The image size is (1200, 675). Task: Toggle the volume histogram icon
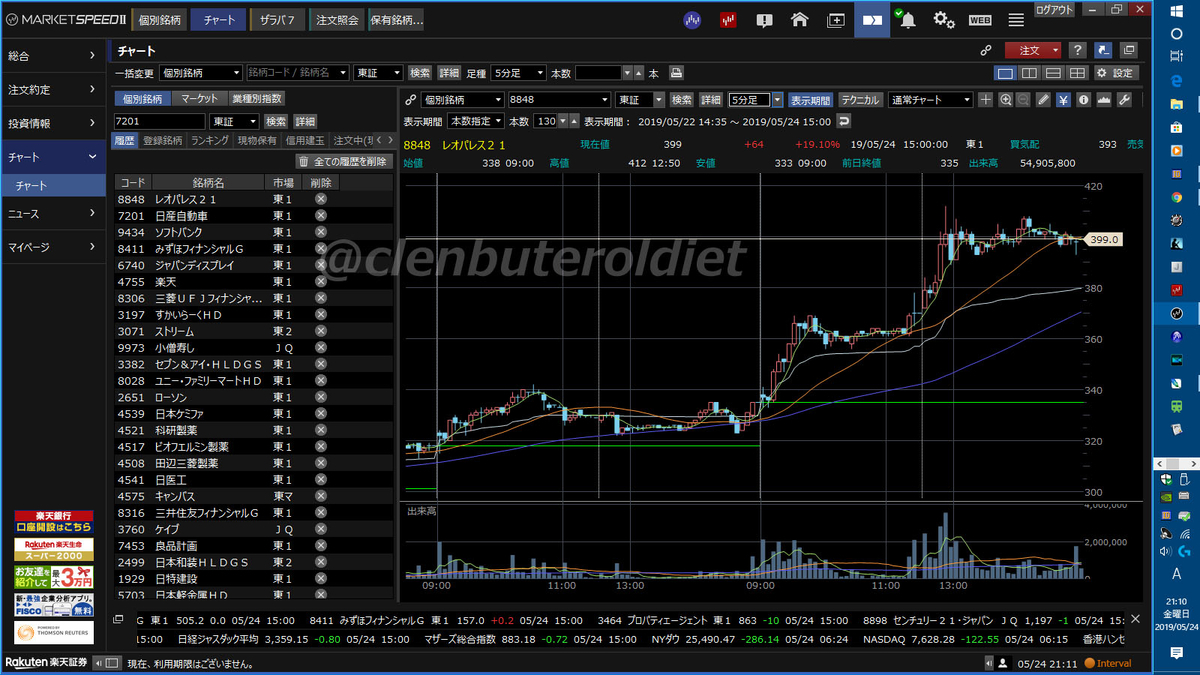point(1104,100)
